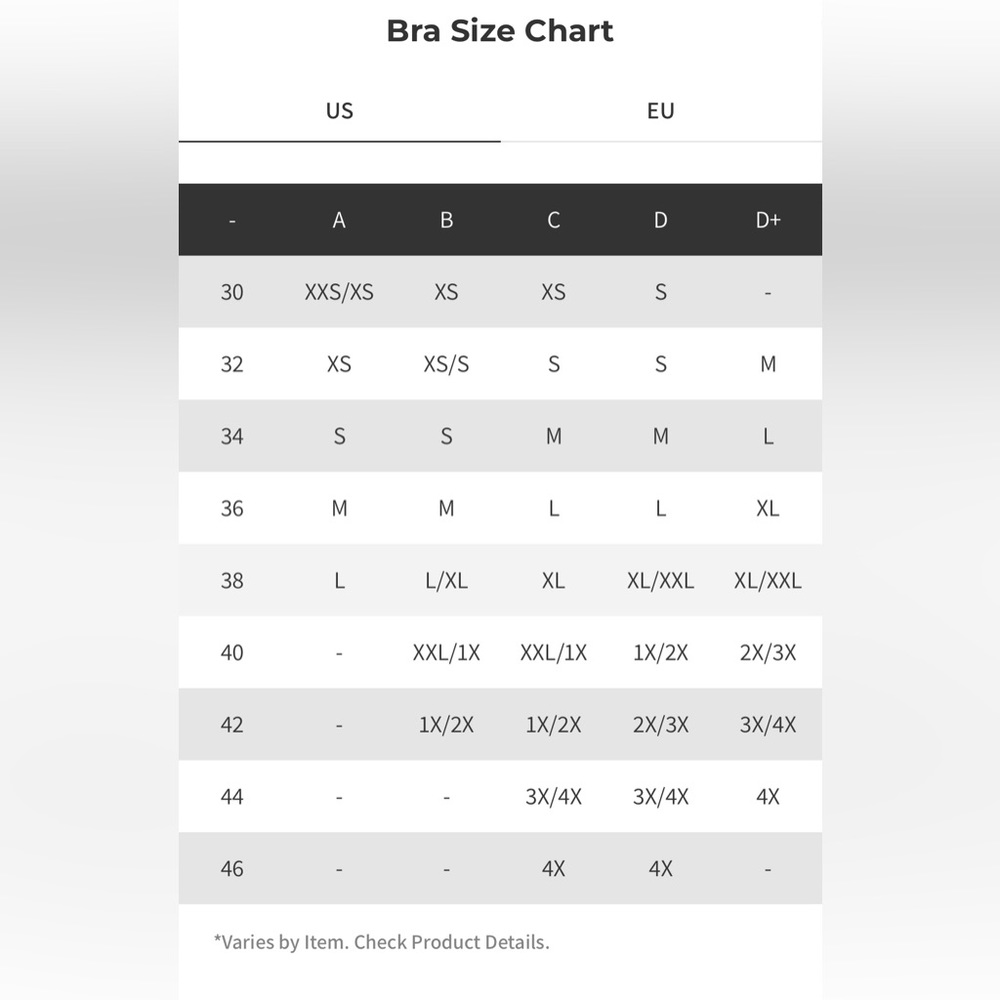Click the 4X cell under C in row 46
Image resolution: width=1000 pixels, height=1000 pixels.
(x=554, y=869)
